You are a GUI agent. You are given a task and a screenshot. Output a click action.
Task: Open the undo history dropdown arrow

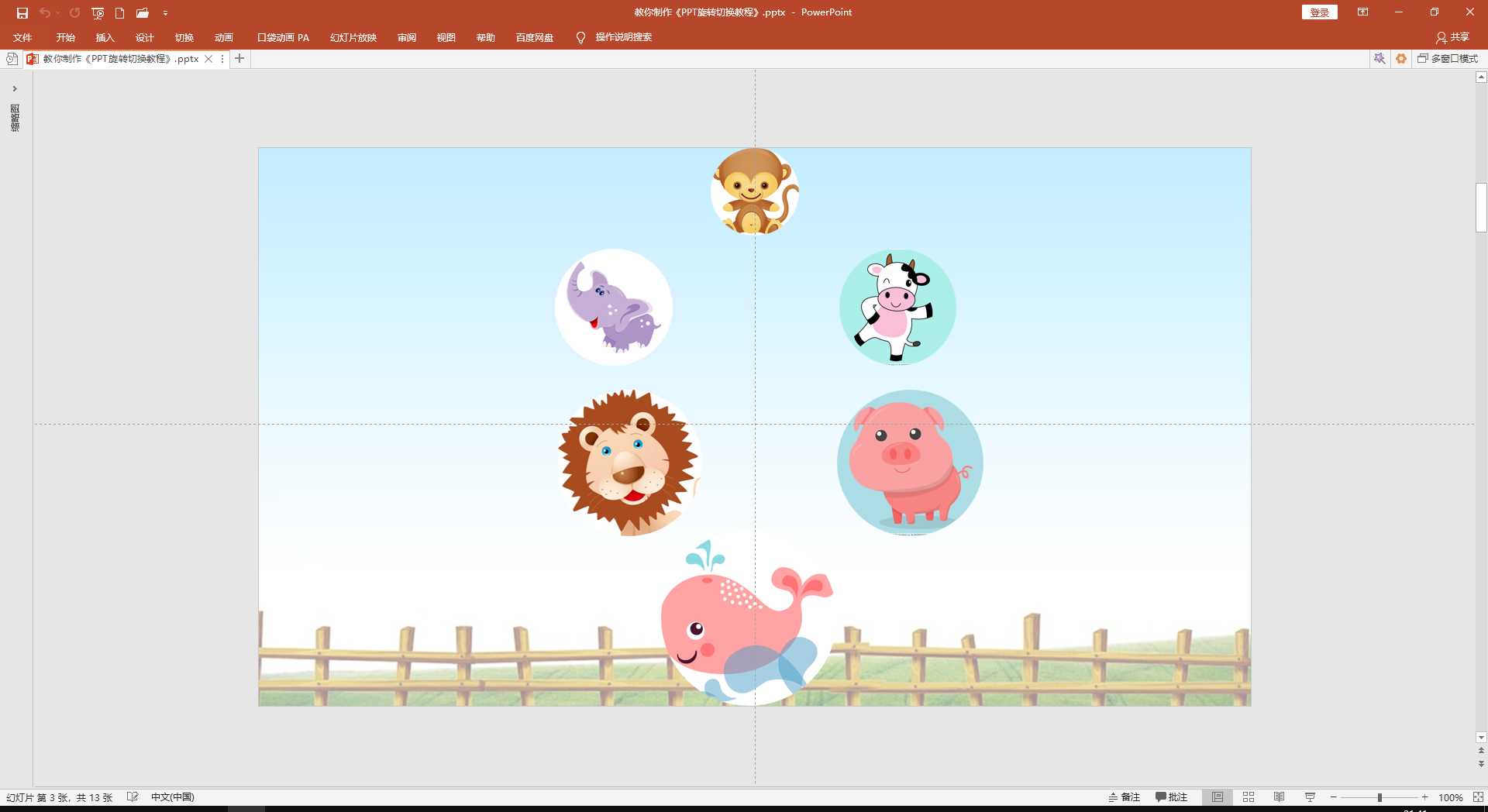click(x=58, y=12)
